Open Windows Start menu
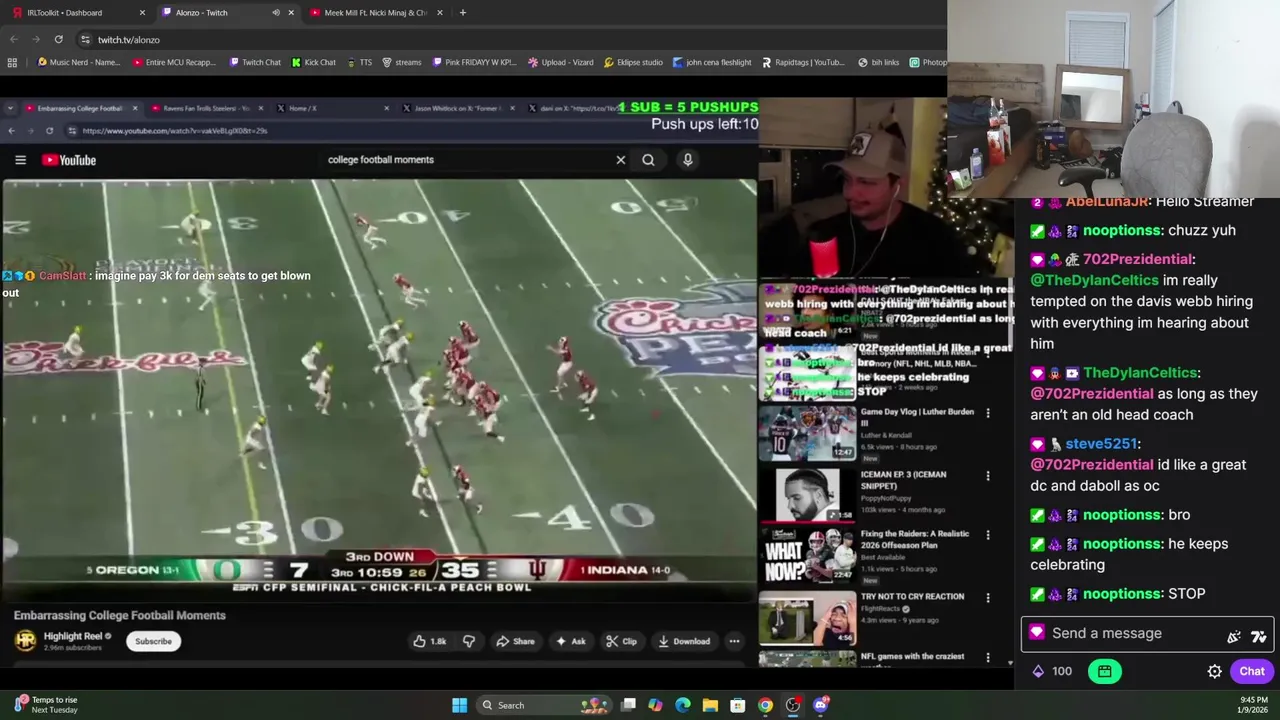The image size is (1280, 720). coord(459,705)
